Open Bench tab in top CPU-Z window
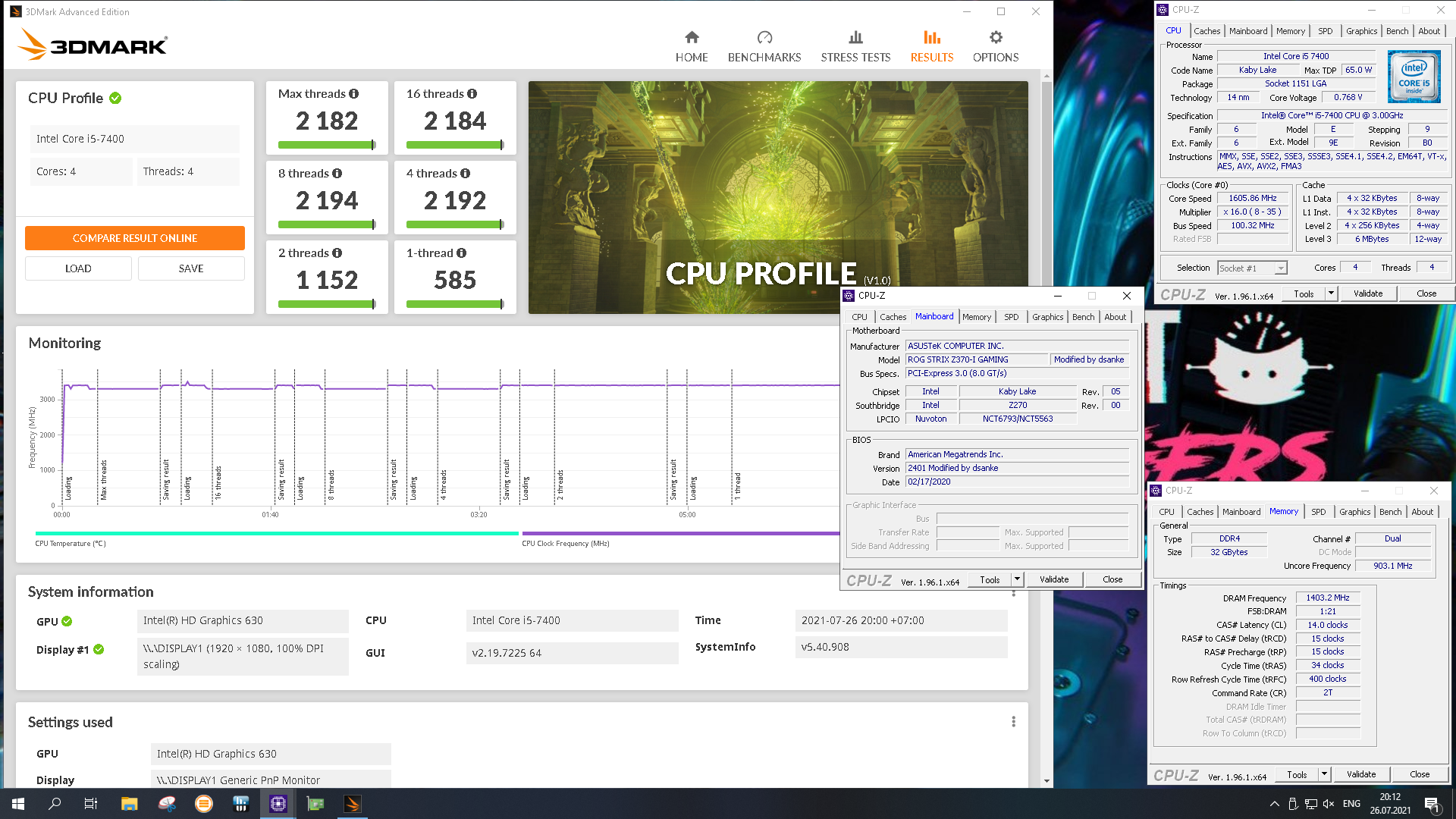 [1397, 31]
